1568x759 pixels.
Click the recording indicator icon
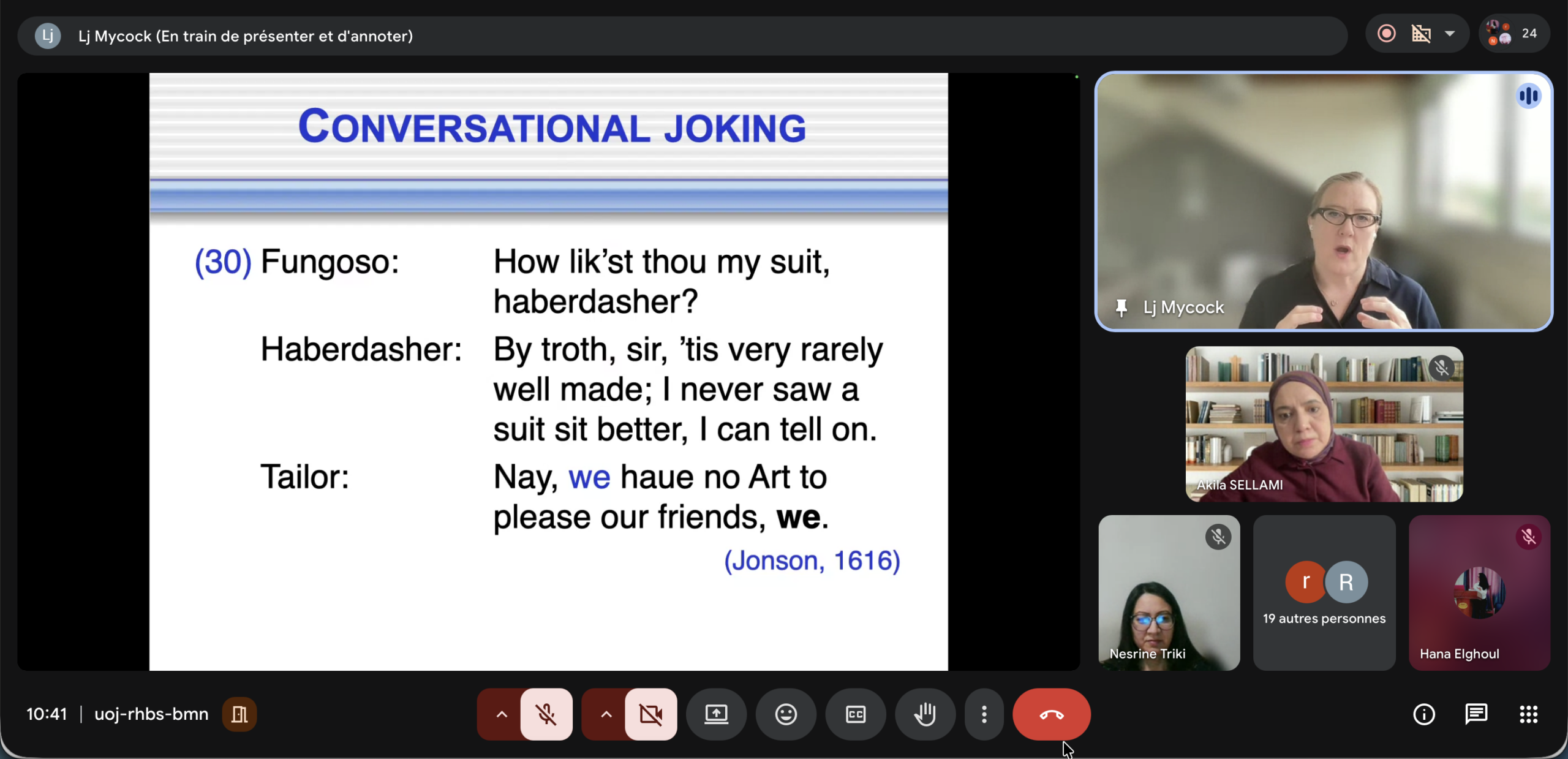click(1387, 34)
